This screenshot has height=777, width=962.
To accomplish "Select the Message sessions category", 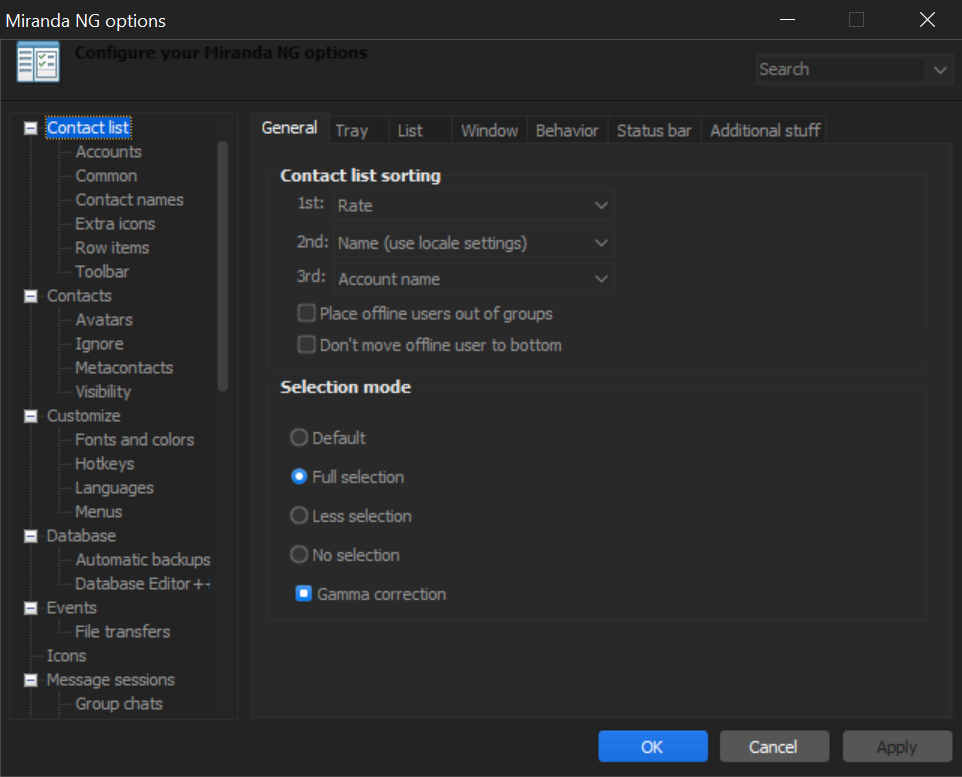I will point(111,679).
